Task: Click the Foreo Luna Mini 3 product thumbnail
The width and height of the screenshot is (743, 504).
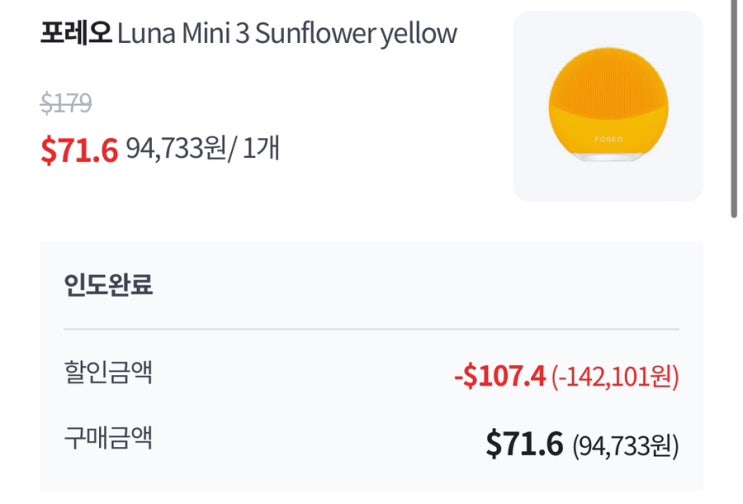Action: click(607, 105)
